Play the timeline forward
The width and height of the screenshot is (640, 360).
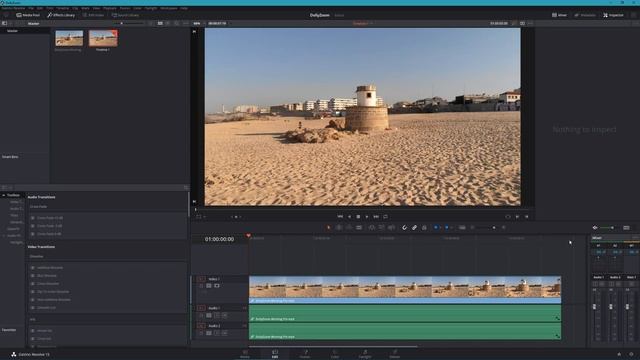point(367,217)
